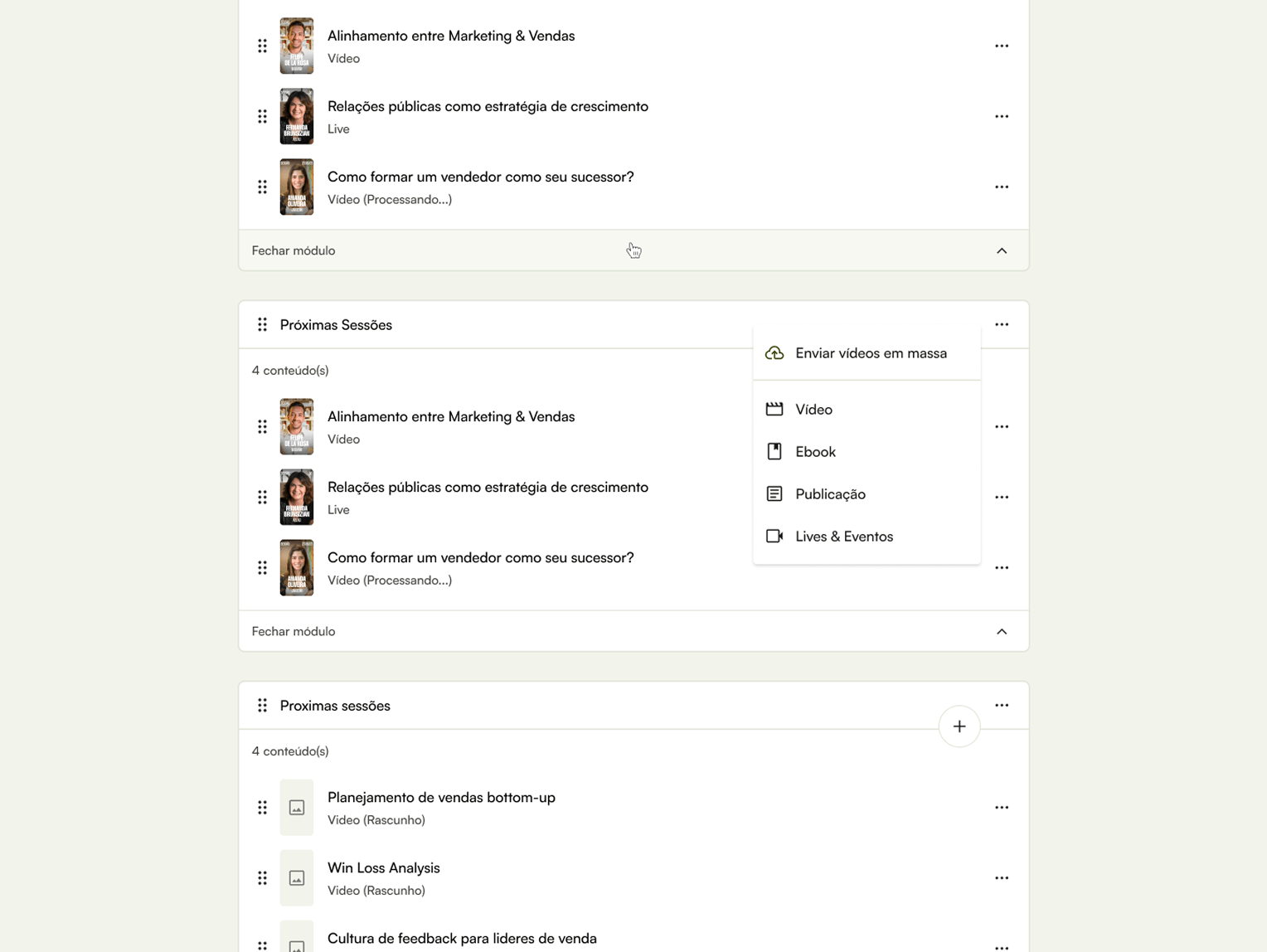The width and height of the screenshot is (1267, 952).
Task: Click the cloud upload icon for bulk videos
Action: (x=774, y=353)
